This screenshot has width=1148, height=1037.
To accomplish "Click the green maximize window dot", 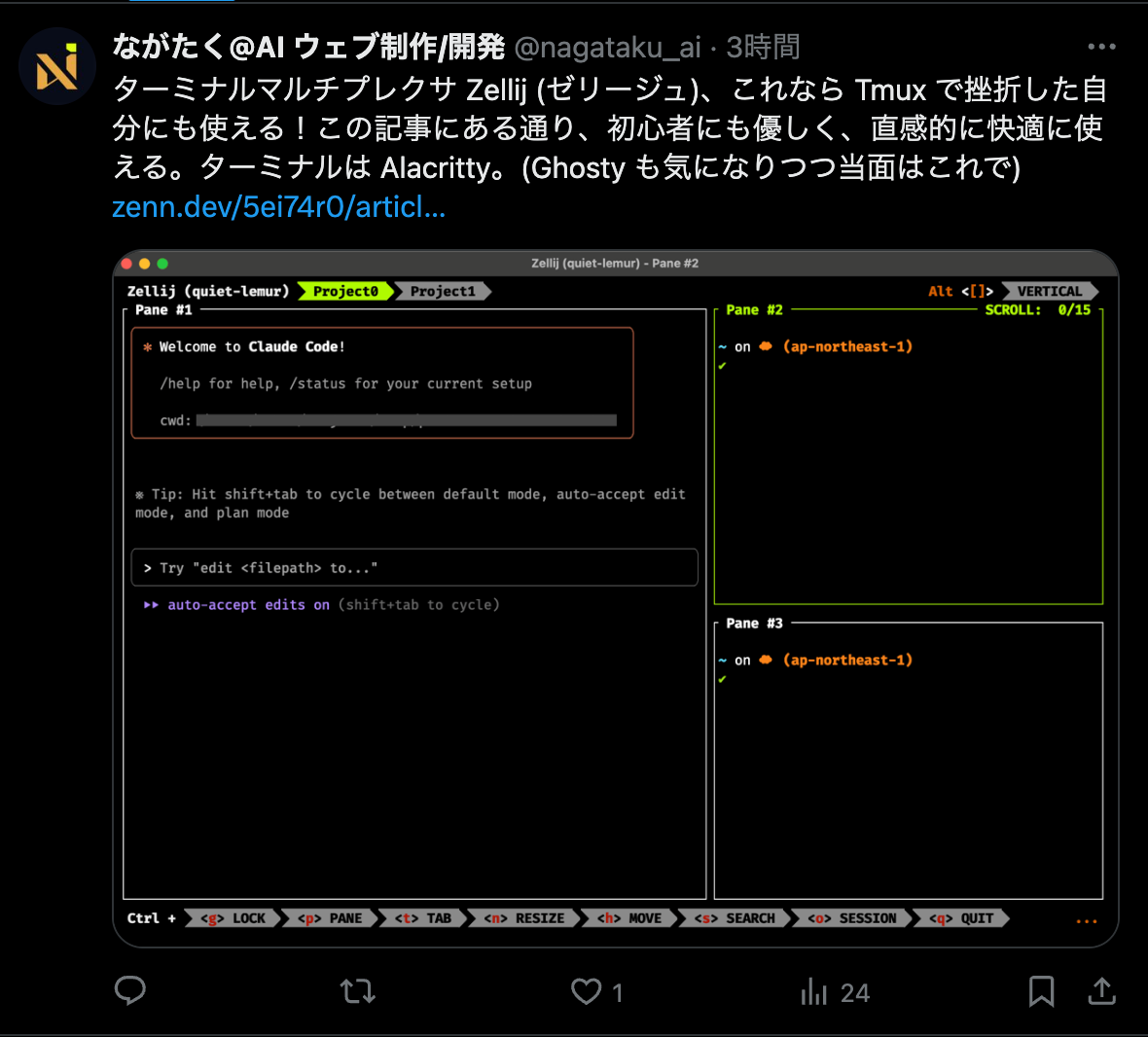I will click(x=162, y=264).
